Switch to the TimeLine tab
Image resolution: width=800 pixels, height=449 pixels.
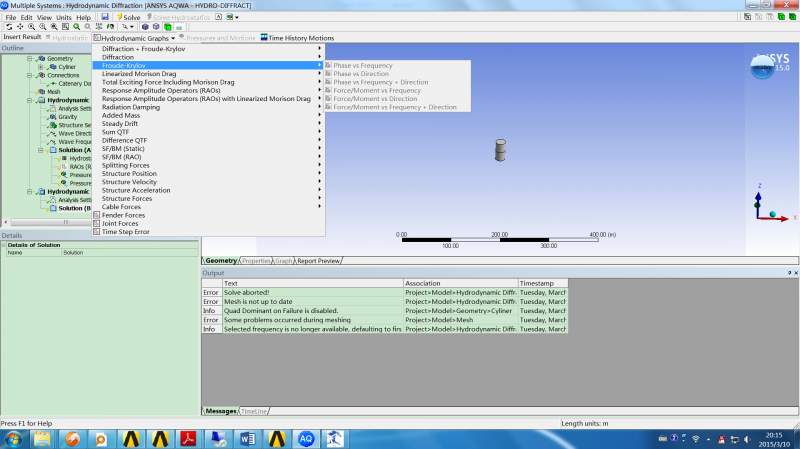tap(254, 411)
